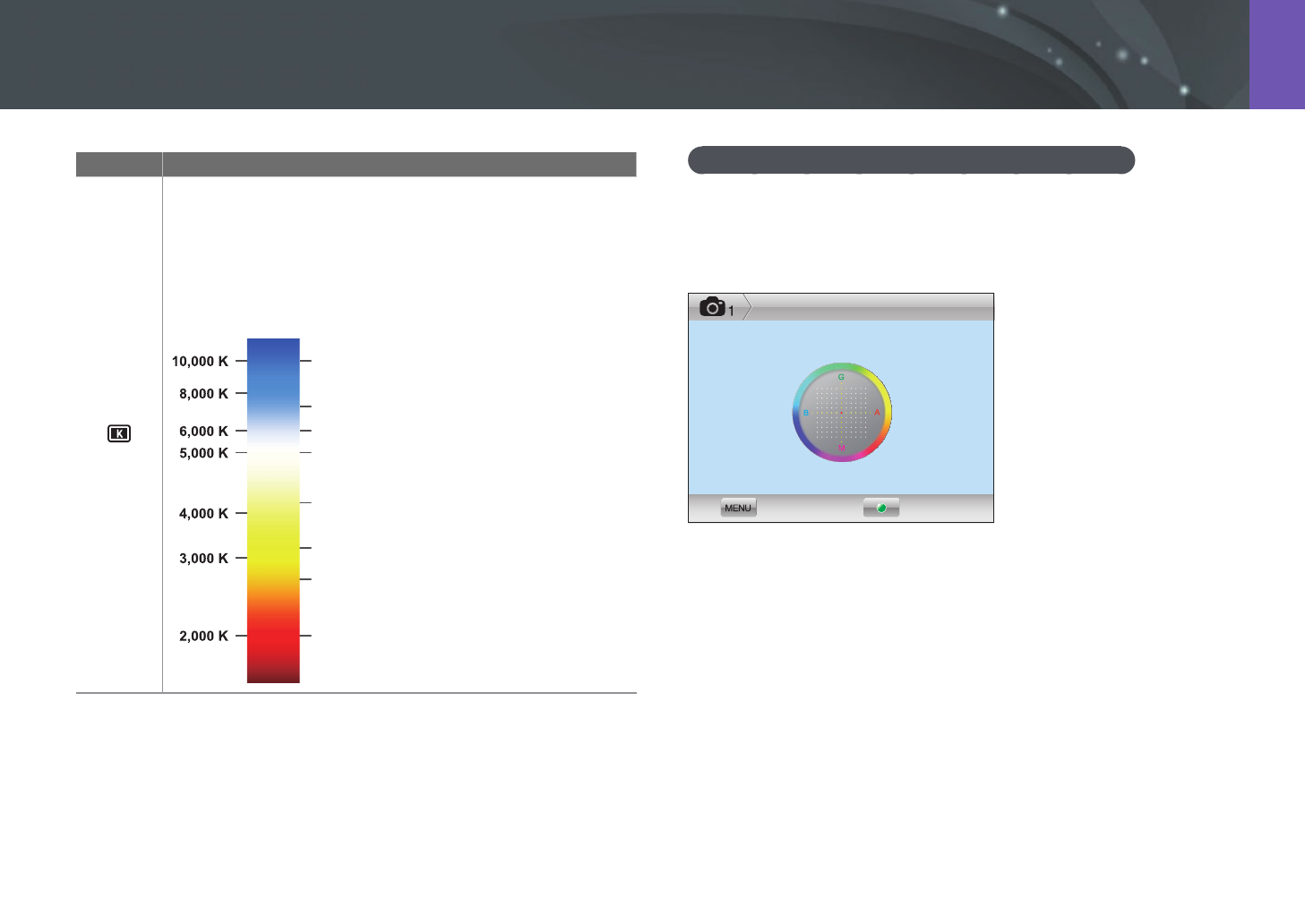This screenshot has width=1305, height=924.
Task: Click the green G label on the color wheel
Action: click(x=841, y=377)
